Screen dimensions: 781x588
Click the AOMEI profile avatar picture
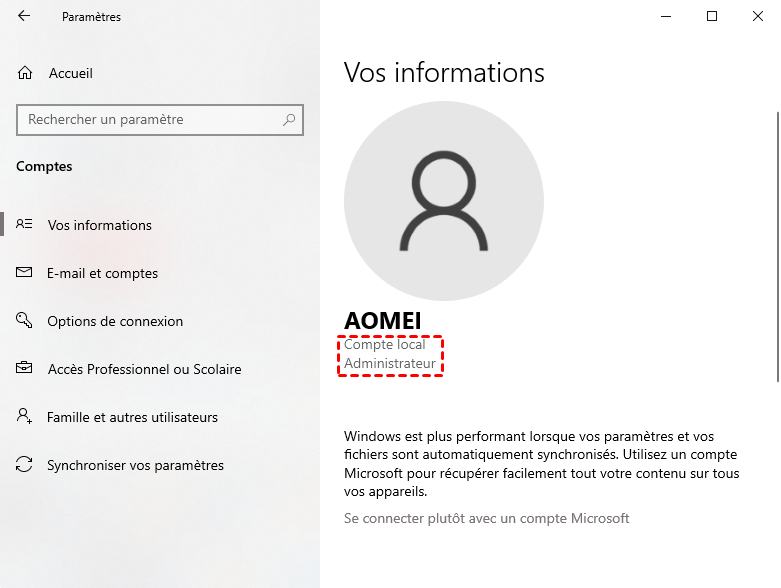point(444,200)
